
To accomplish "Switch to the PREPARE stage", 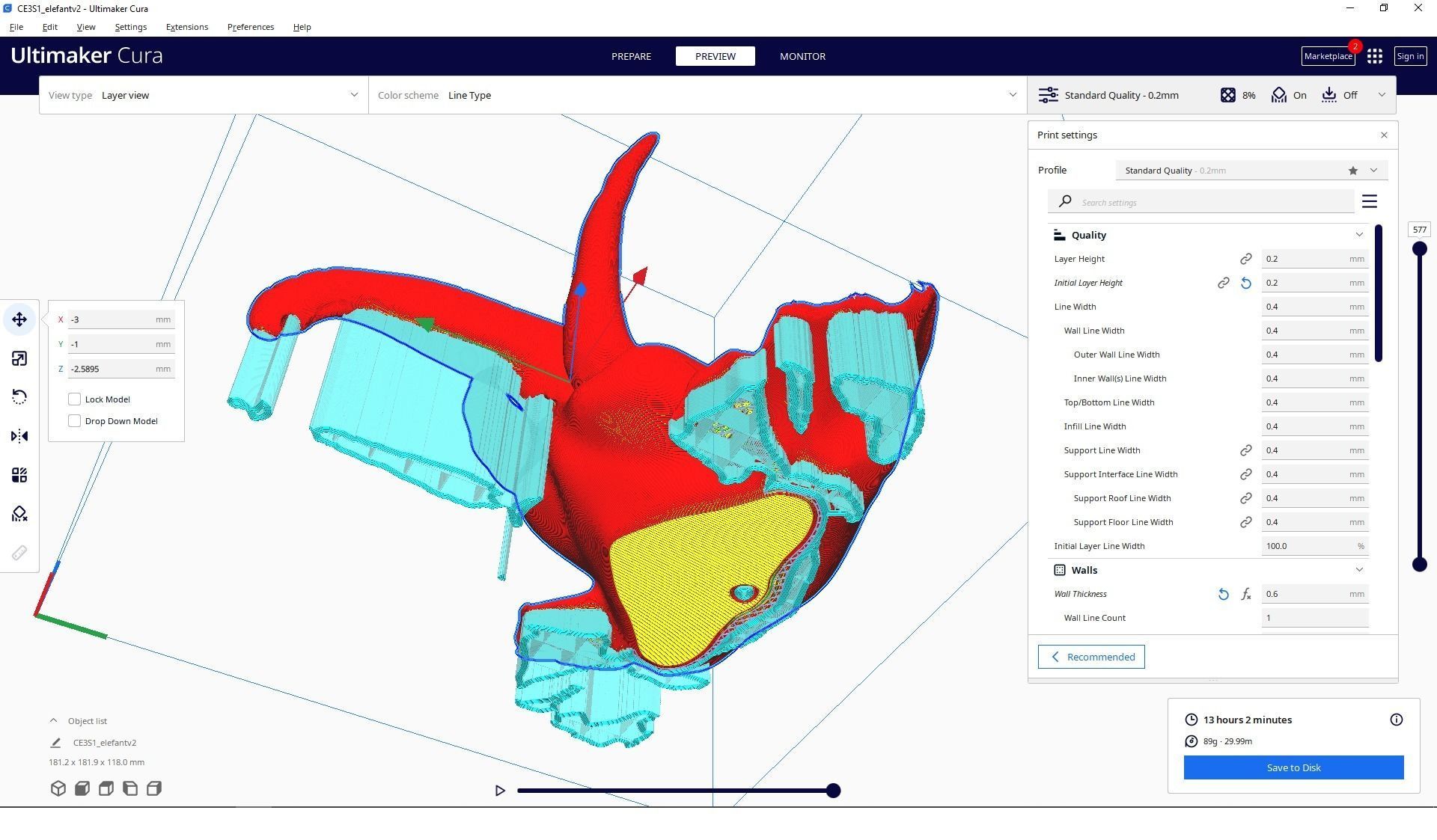I will click(631, 56).
